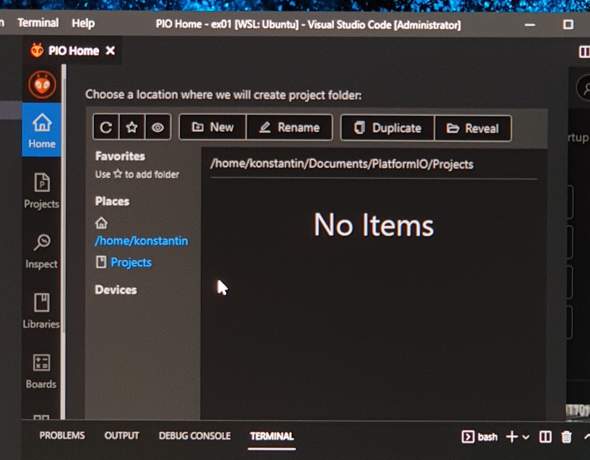Switch to the PROBLEMS panel tab
This screenshot has height=460, width=590.
coord(62,436)
